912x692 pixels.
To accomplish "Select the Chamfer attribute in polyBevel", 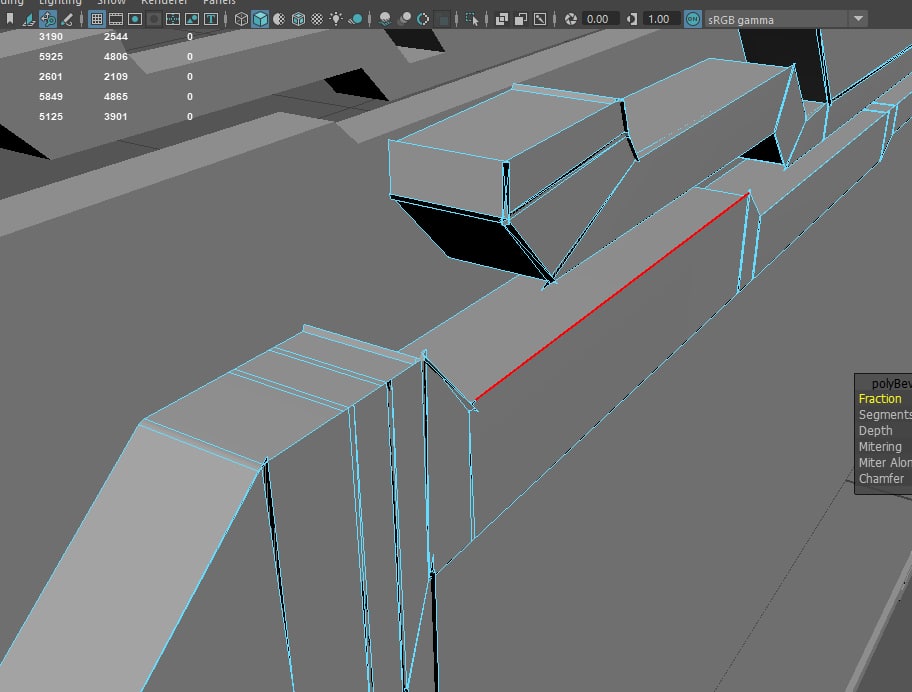I will [881, 479].
